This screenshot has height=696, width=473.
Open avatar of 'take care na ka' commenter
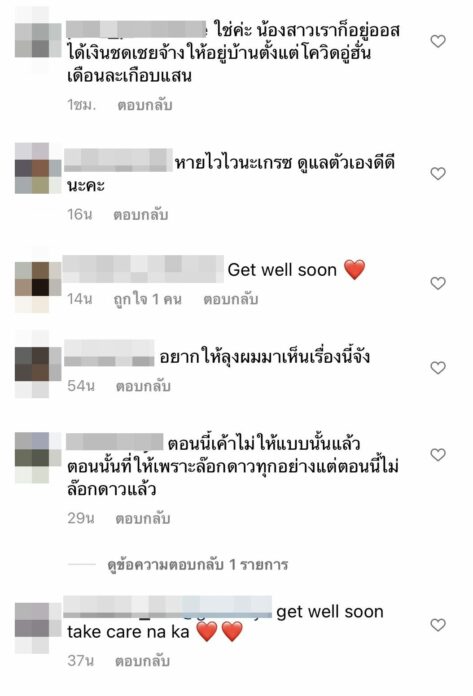click(x=38, y=620)
